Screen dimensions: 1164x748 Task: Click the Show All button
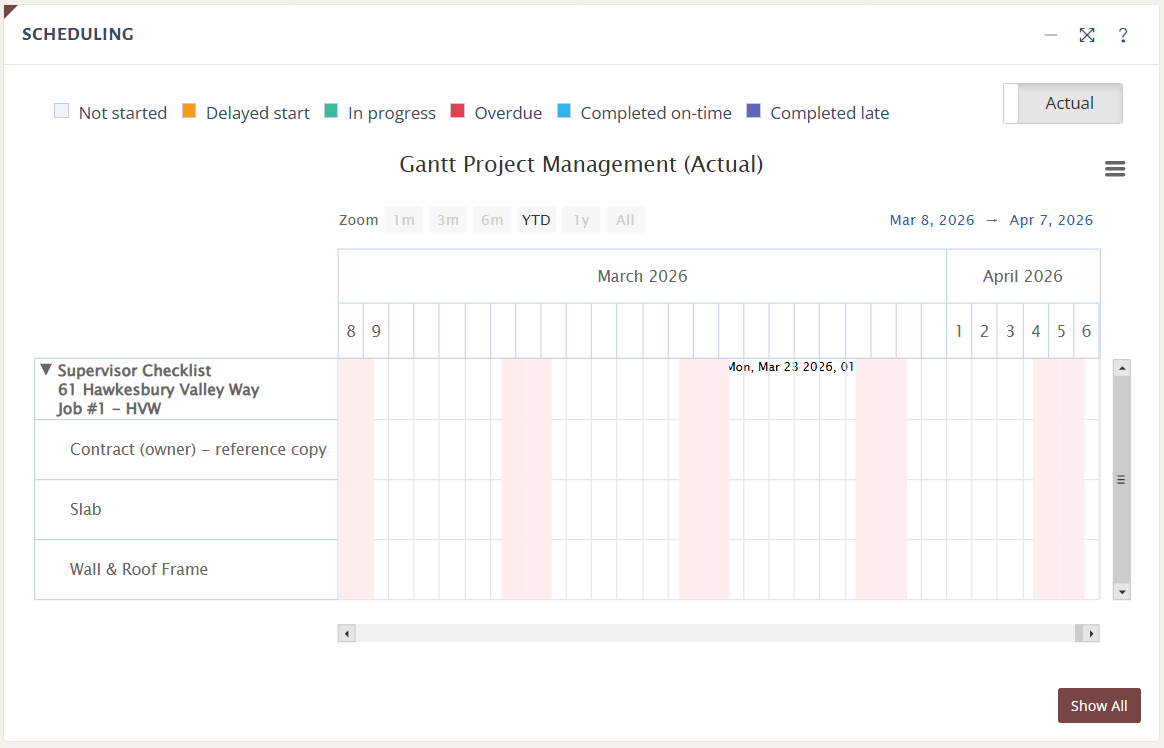click(x=1098, y=706)
